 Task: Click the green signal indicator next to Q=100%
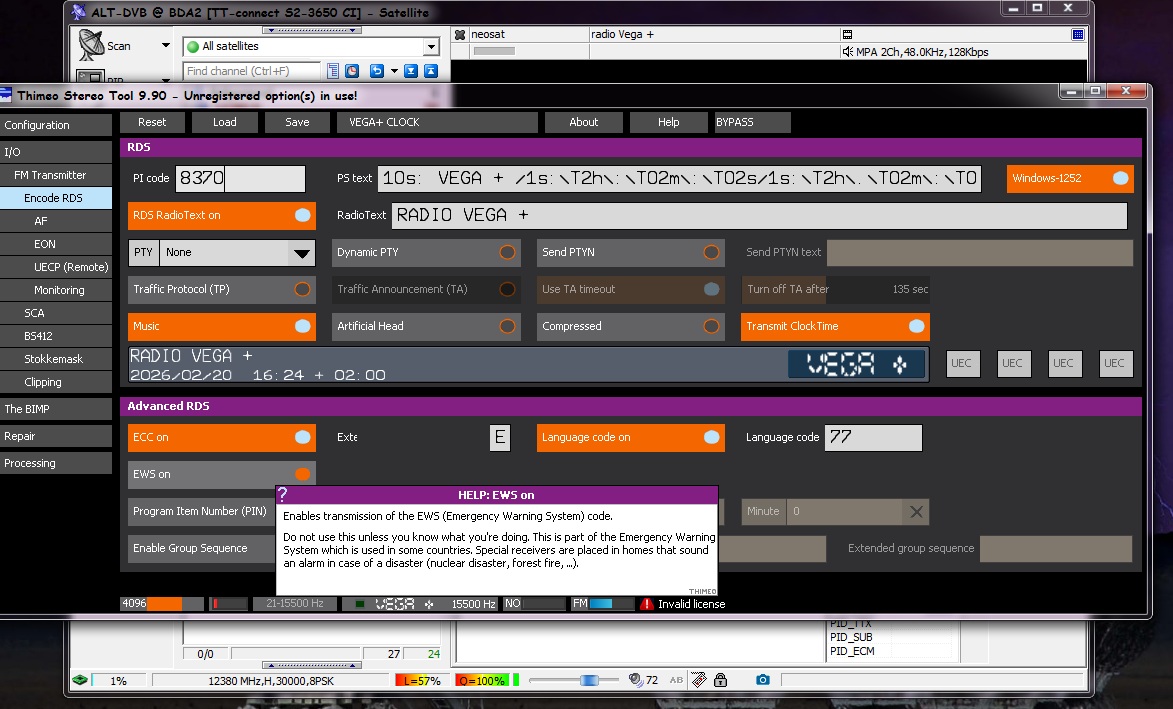click(x=516, y=680)
